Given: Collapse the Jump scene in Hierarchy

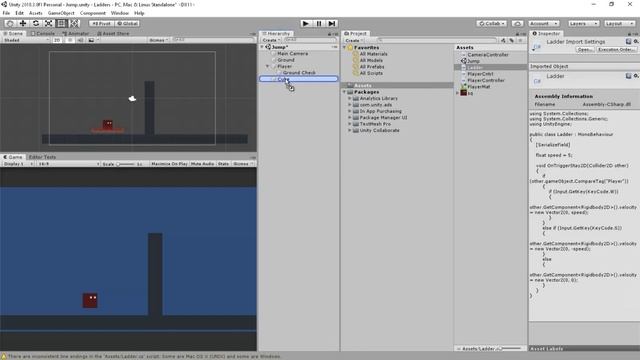Looking at the screenshot, I should click(x=262, y=47).
